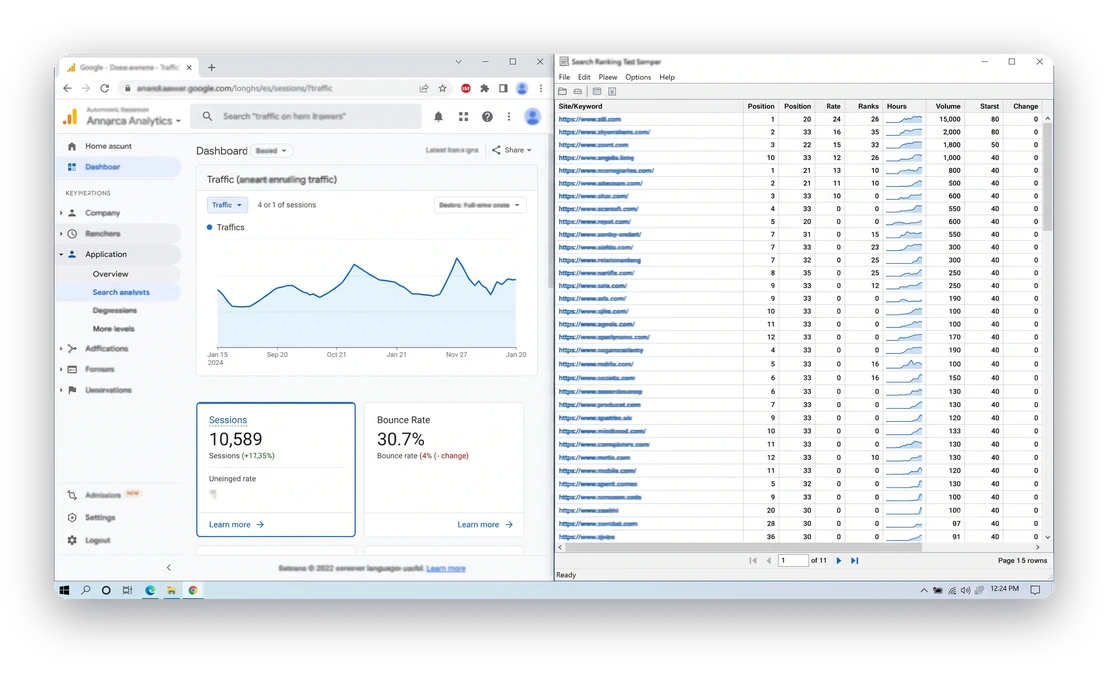The width and height of the screenshot is (1108, 699).
Task: Open the Windows Start menu
Action: coord(64,590)
